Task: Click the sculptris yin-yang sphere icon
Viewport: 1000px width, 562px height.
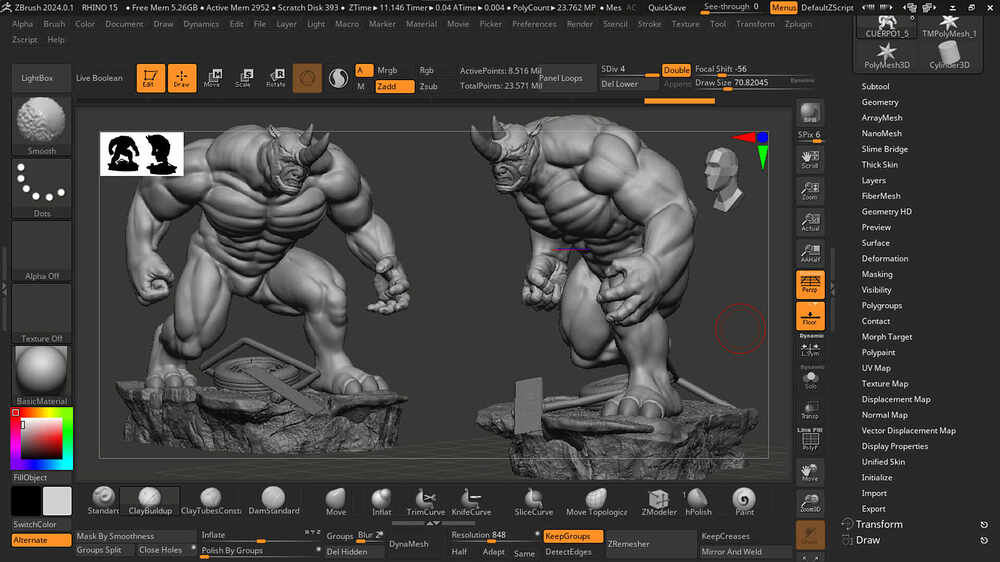Action: pos(338,78)
